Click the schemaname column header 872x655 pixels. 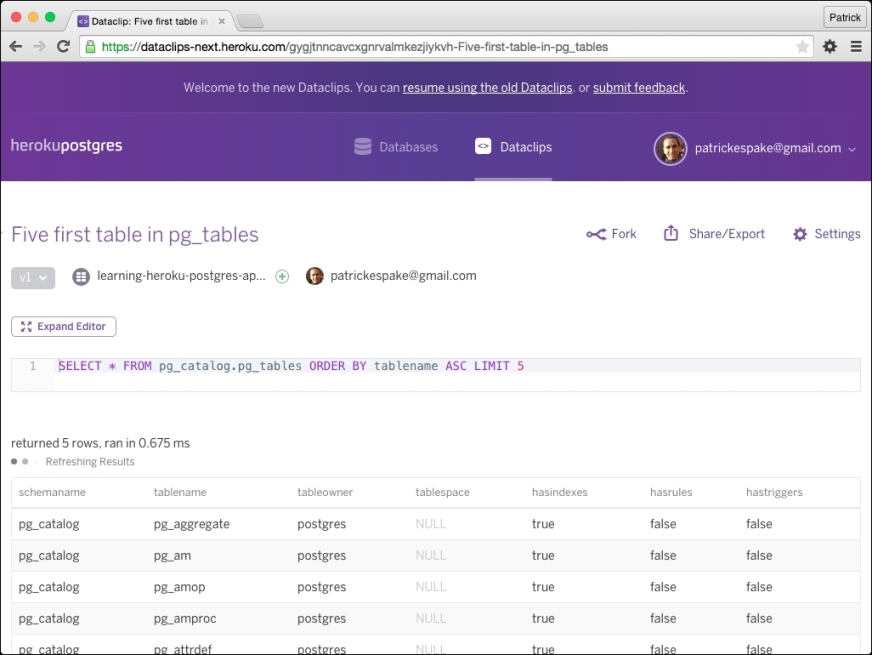pos(52,493)
